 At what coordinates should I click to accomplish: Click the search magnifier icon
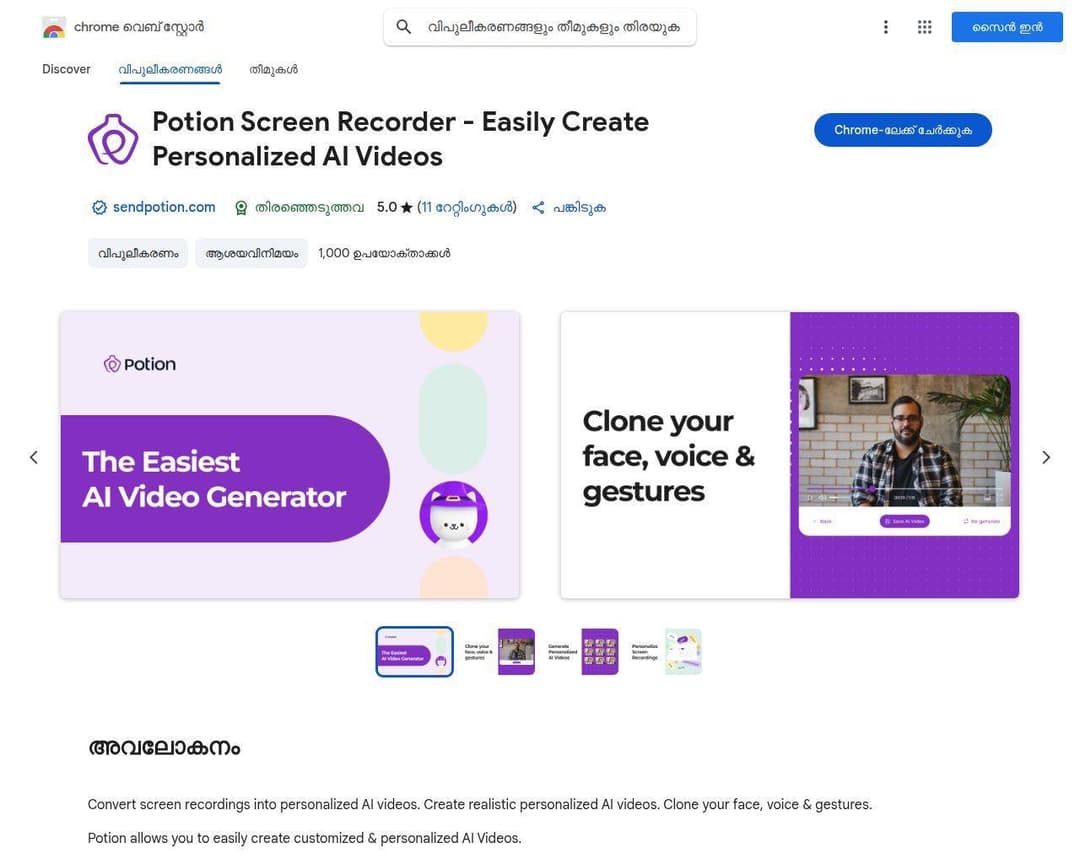[404, 27]
